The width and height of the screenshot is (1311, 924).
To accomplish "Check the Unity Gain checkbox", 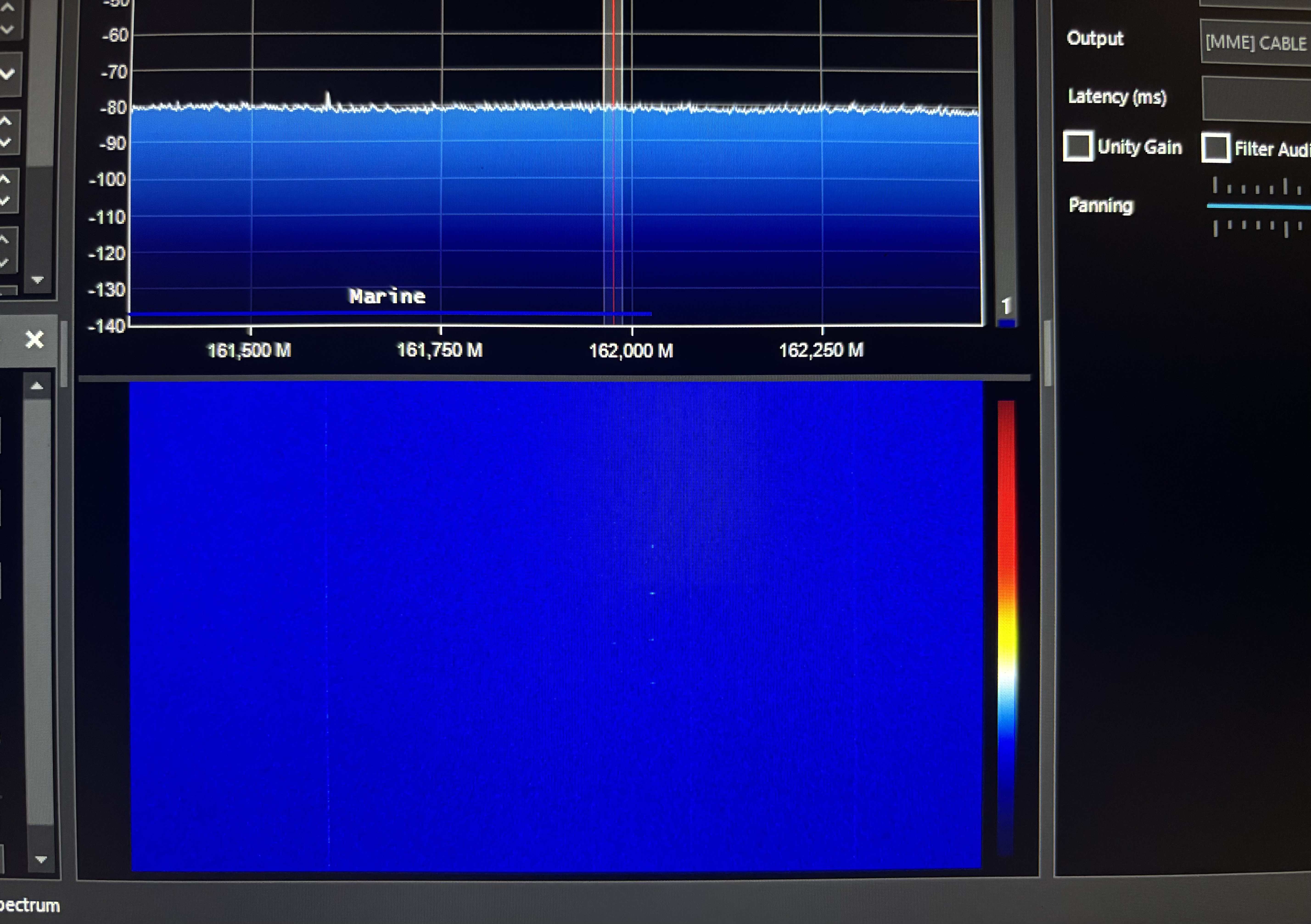I will click(1078, 147).
